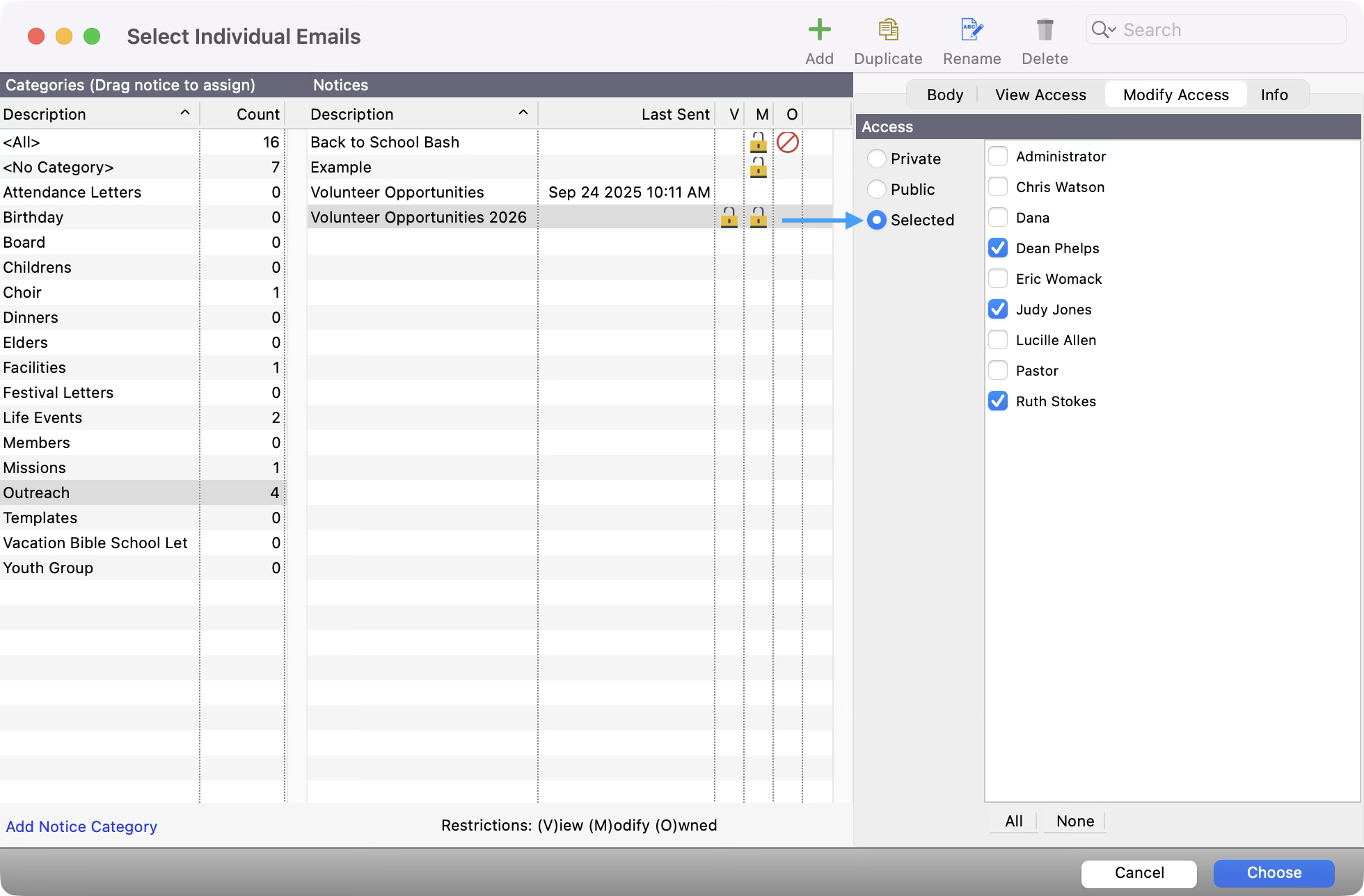Click the Add plus icon

tap(819, 30)
